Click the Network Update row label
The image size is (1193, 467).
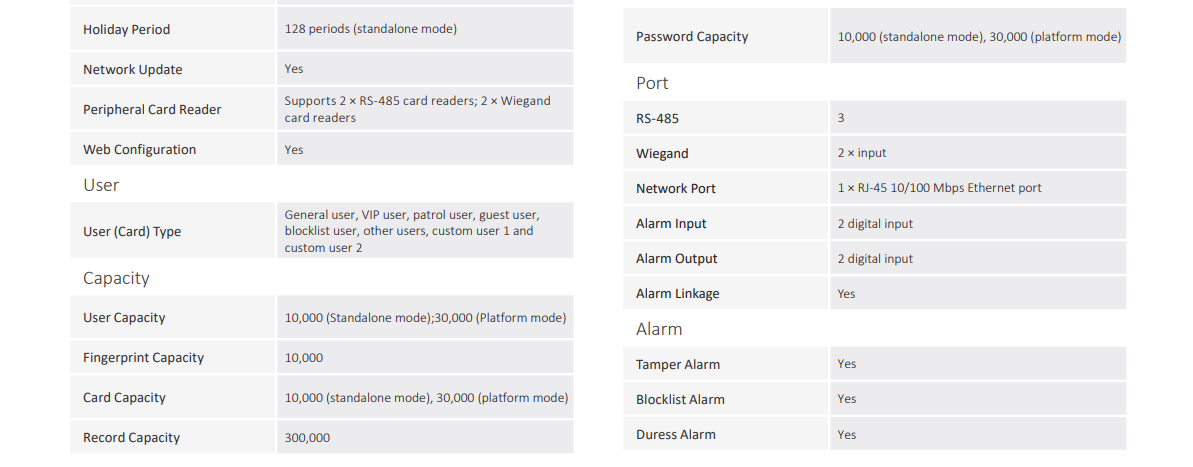coord(132,69)
